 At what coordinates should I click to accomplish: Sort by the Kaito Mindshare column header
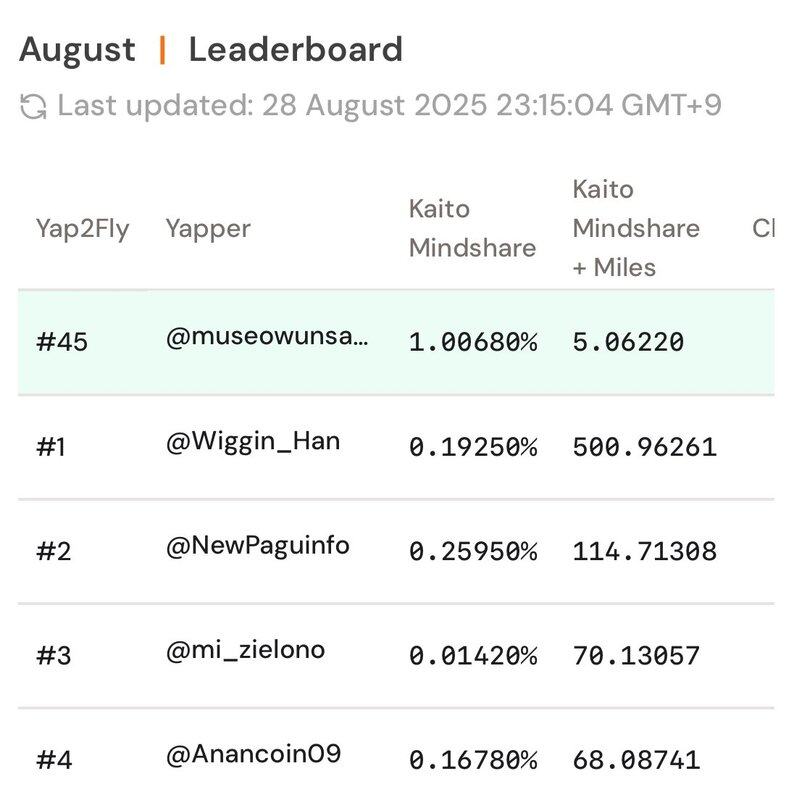[x=473, y=229]
